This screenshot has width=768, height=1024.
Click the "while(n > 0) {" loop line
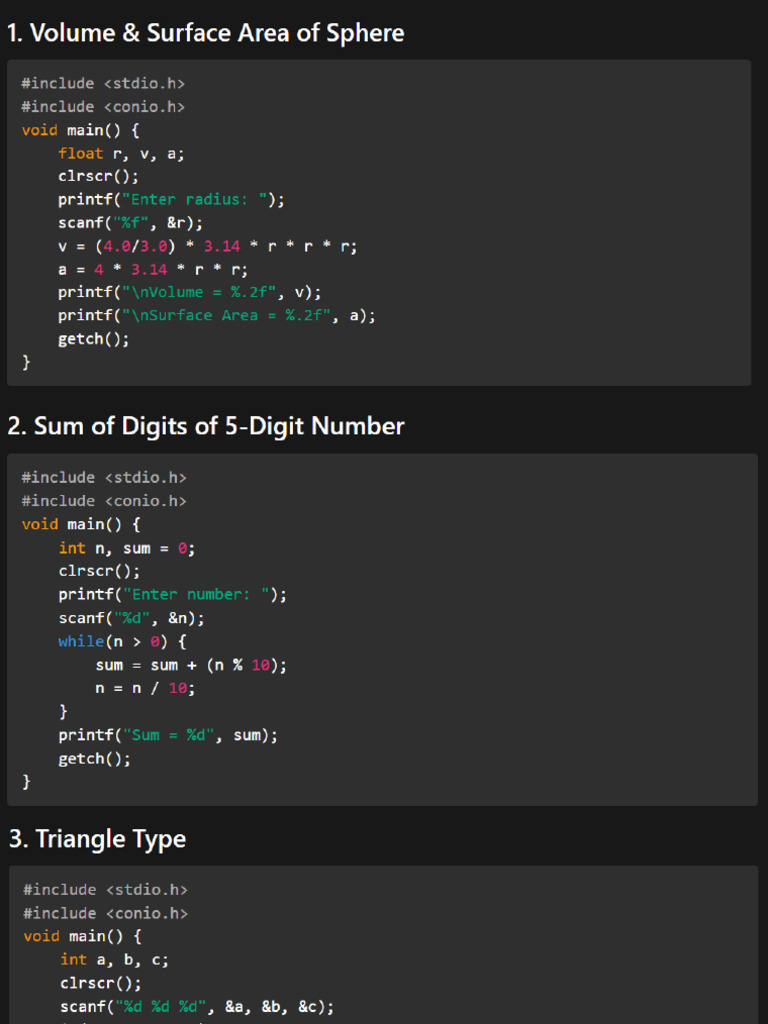(122, 642)
